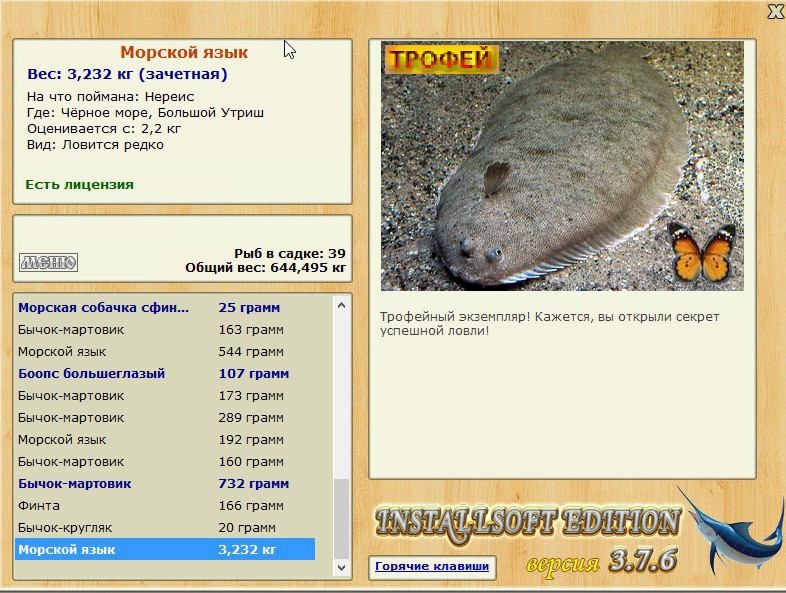
Task: Open the Горячие клавиши link
Action: pyautogui.click(x=432, y=567)
